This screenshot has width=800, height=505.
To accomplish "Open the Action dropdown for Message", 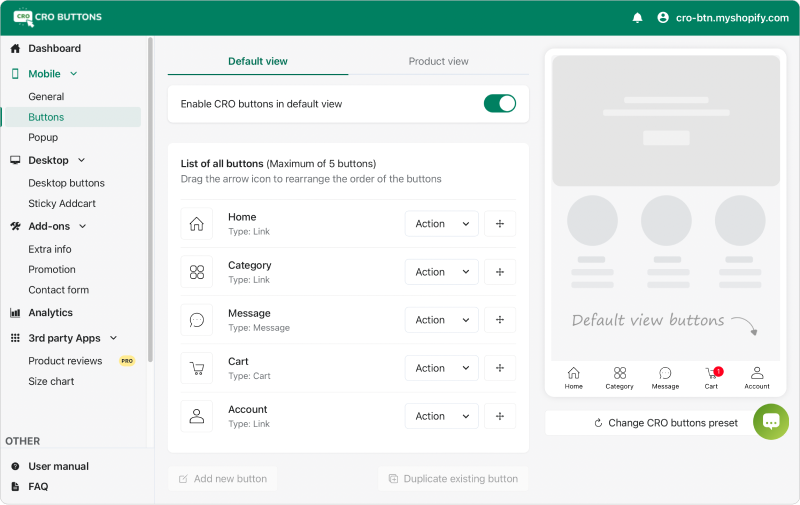I will pos(441,320).
